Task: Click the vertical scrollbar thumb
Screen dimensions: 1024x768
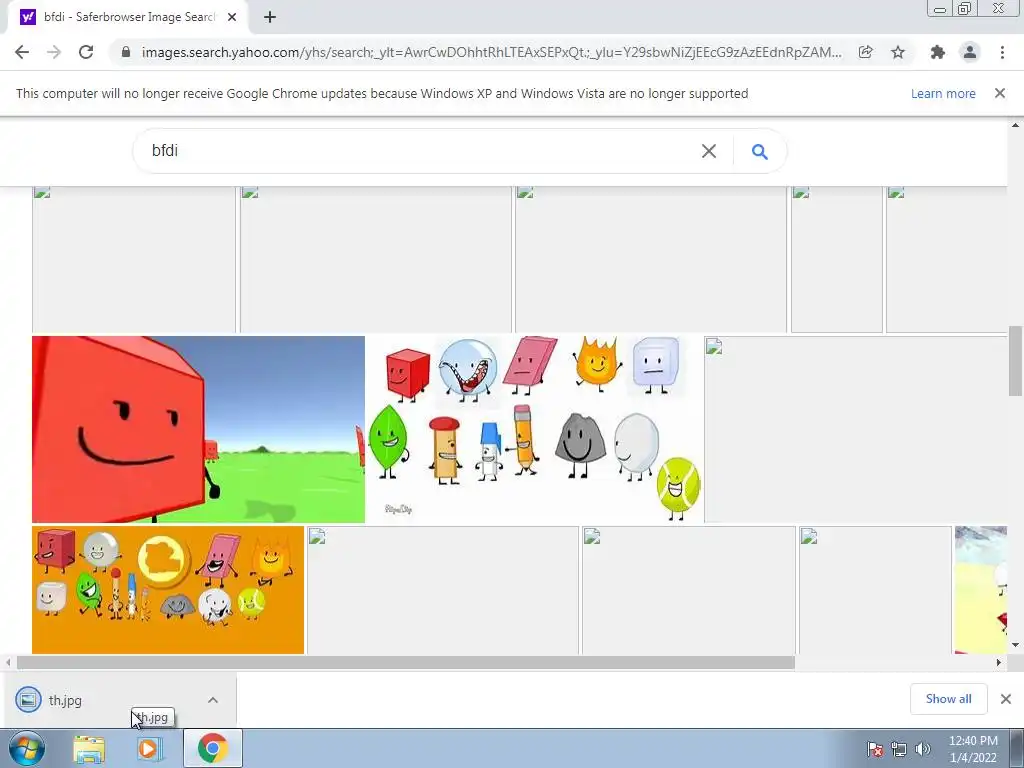Action: (1015, 360)
